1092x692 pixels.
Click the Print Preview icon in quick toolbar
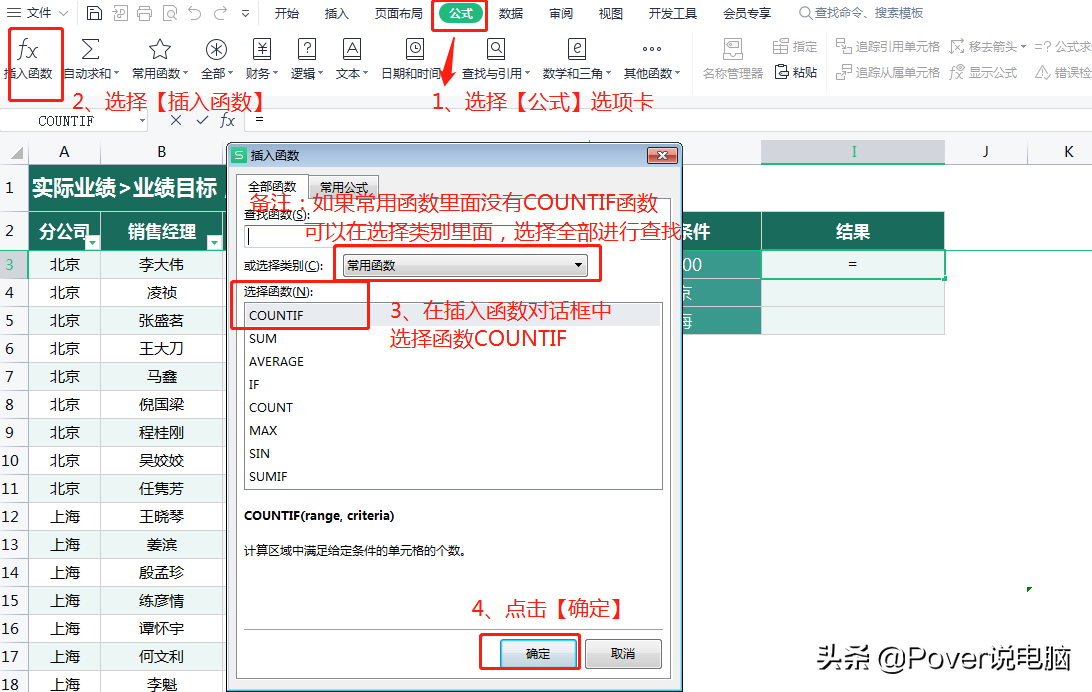[169, 13]
